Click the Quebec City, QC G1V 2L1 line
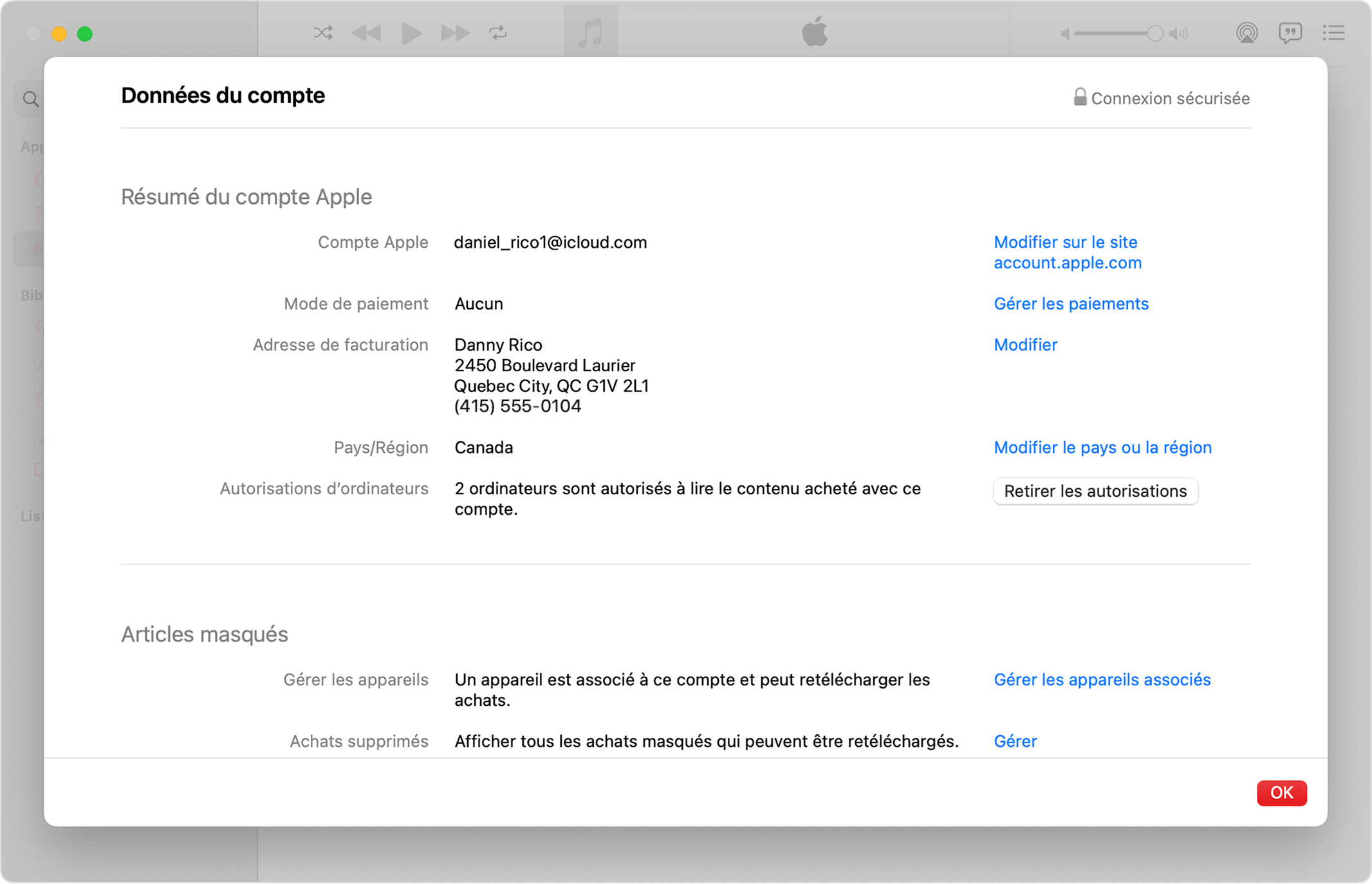This screenshot has height=884, width=1372. 552,386
